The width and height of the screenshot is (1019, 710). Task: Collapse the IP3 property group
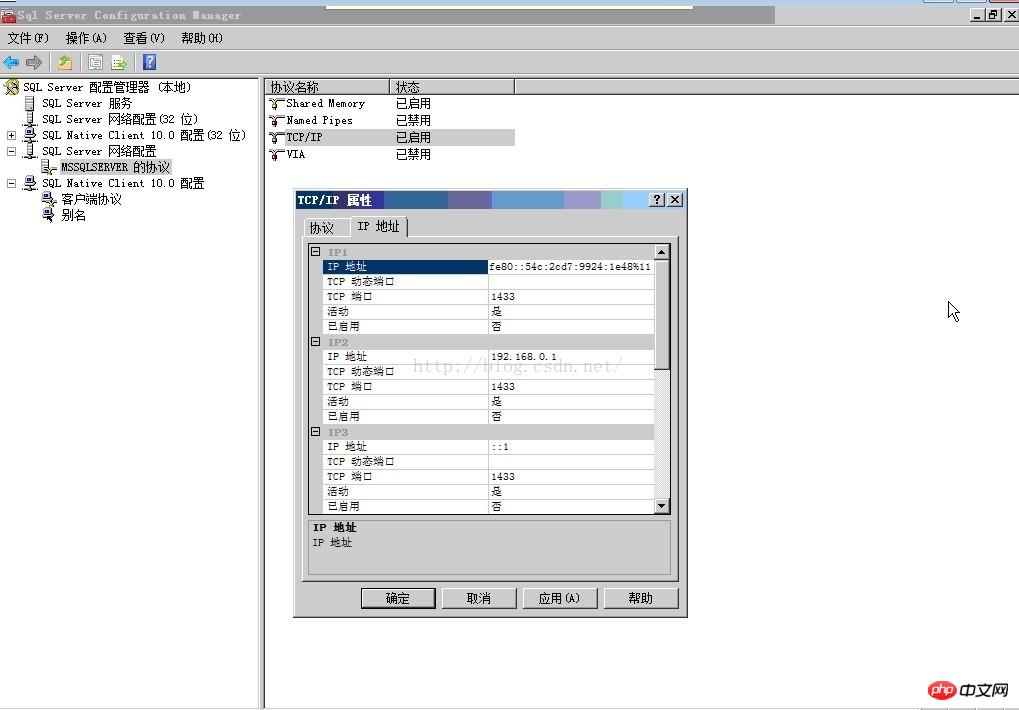tap(315, 431)
